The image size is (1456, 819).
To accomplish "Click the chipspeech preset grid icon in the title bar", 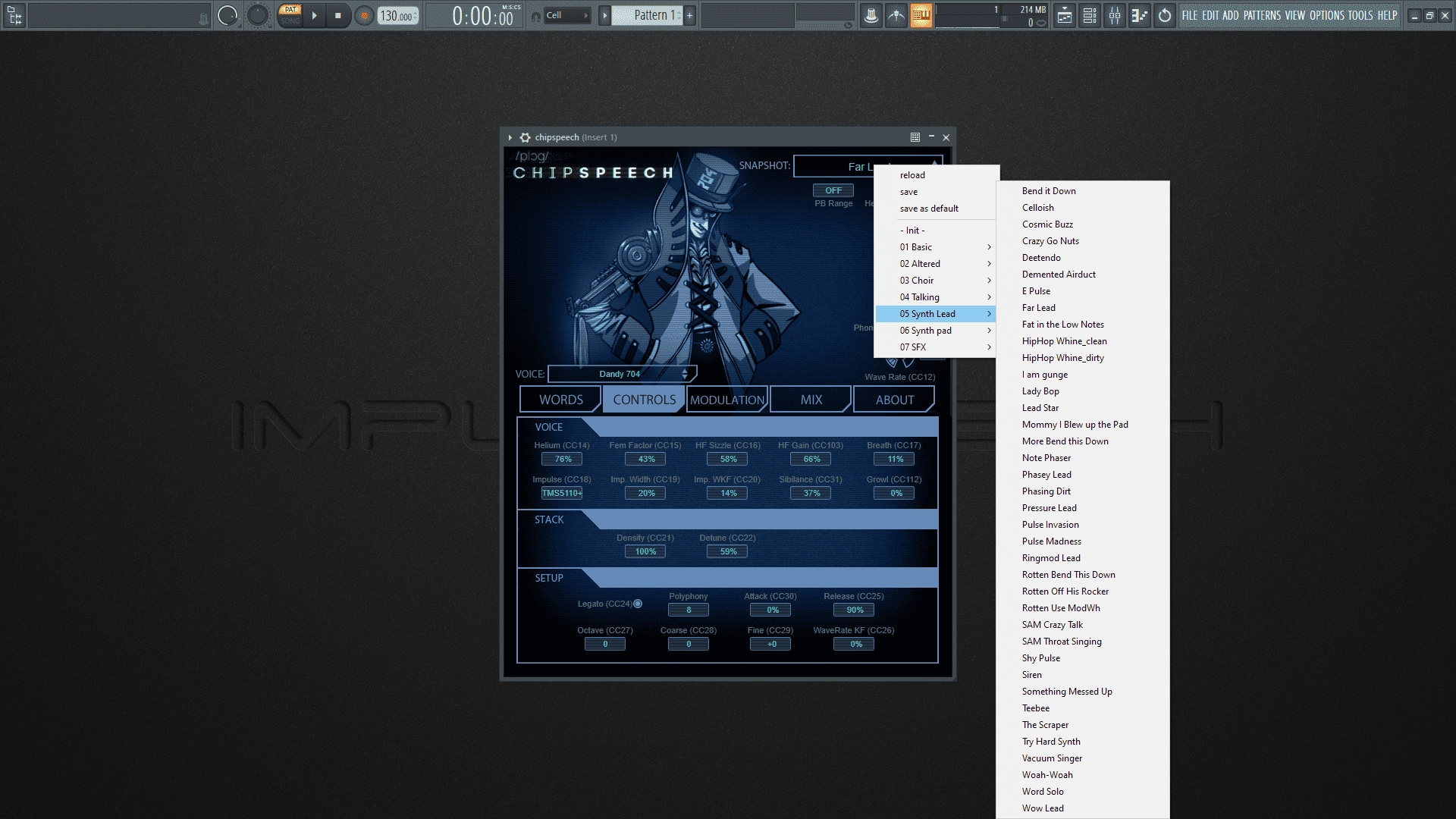I will 915,137.
